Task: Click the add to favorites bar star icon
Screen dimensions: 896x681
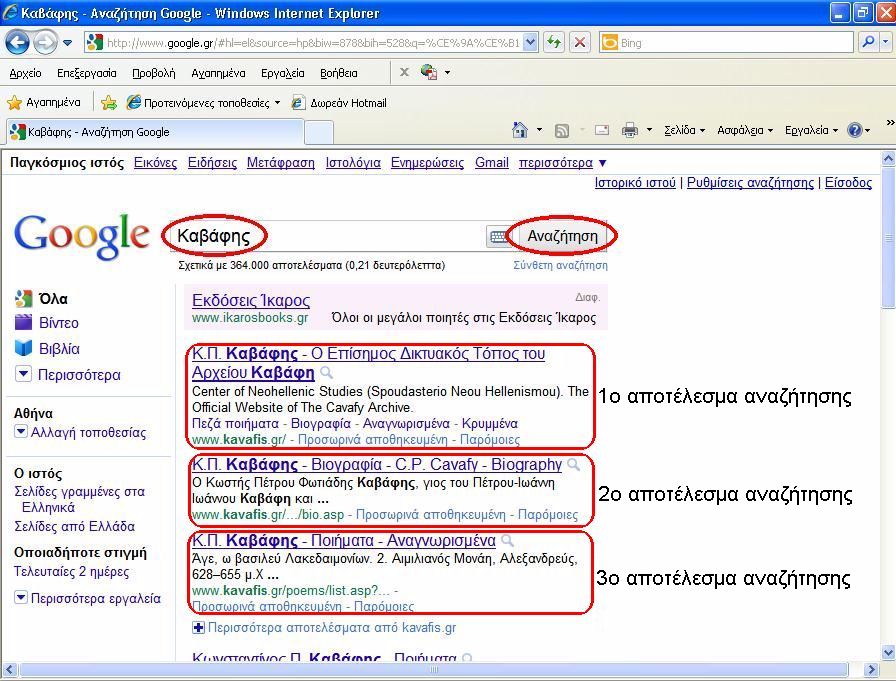Action: [x=109, y=103]
